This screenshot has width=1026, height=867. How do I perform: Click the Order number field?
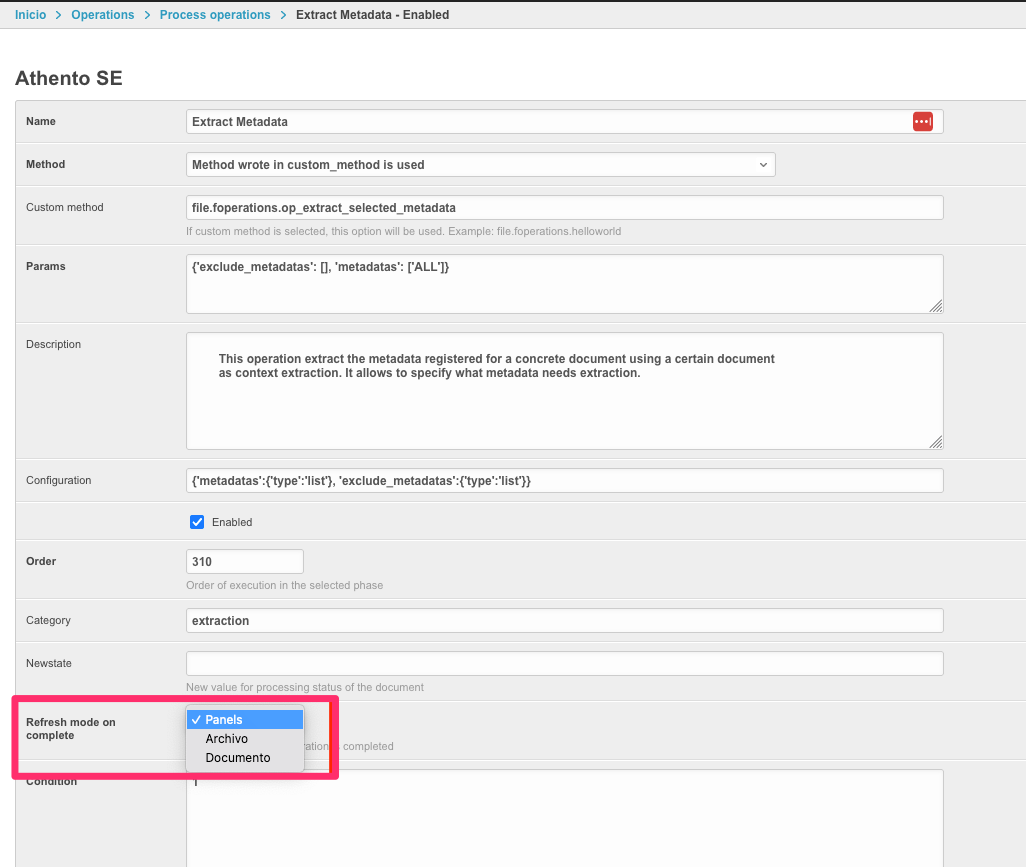point(245,562)
